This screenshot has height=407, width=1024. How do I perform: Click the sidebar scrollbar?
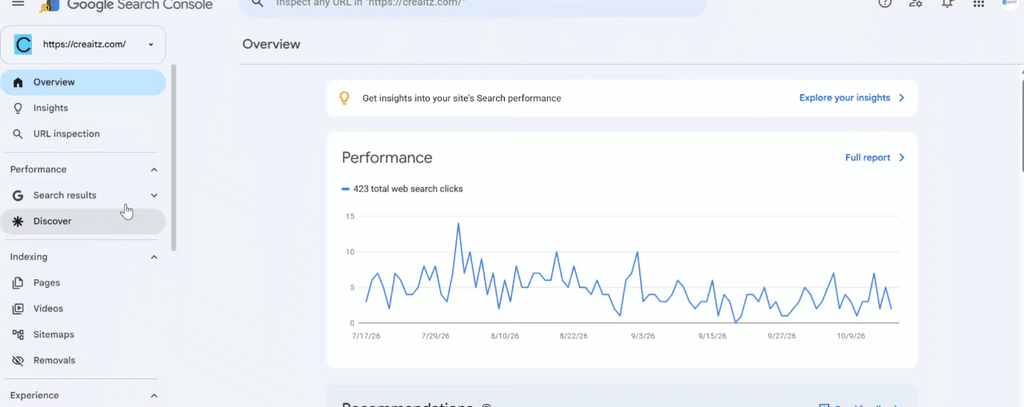[174, 157]
